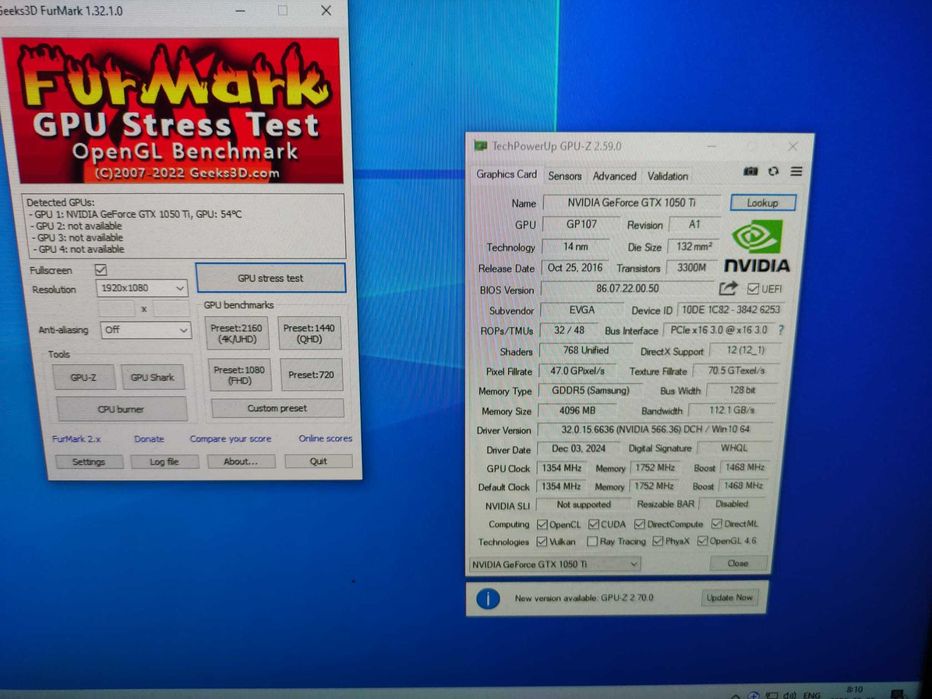Image resolution: width=932 pixels, height=699 pixels.
Task: Click the taskbar clock
Action: (x=856, y=692)
